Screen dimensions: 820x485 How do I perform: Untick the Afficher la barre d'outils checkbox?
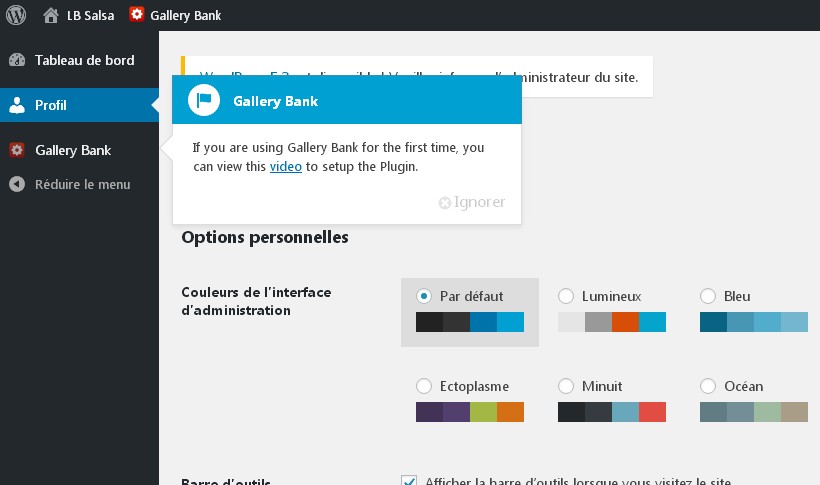pyautogui.click(x=409, y=480)
